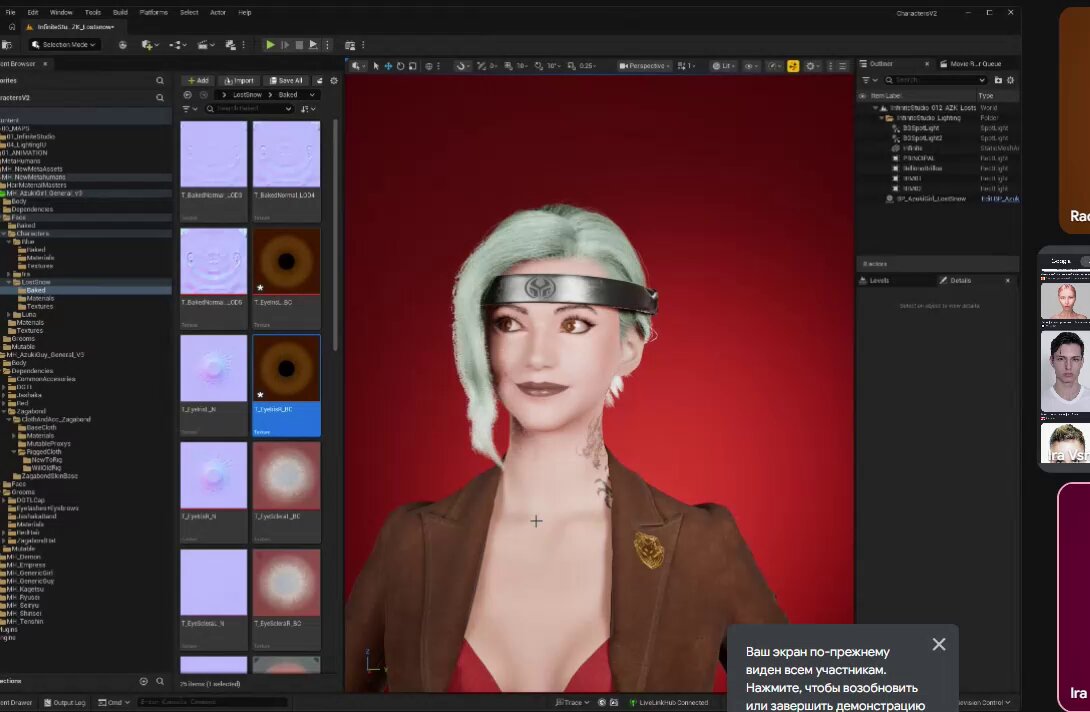Click Add button in Content Browser

click(x=198, y=81)
